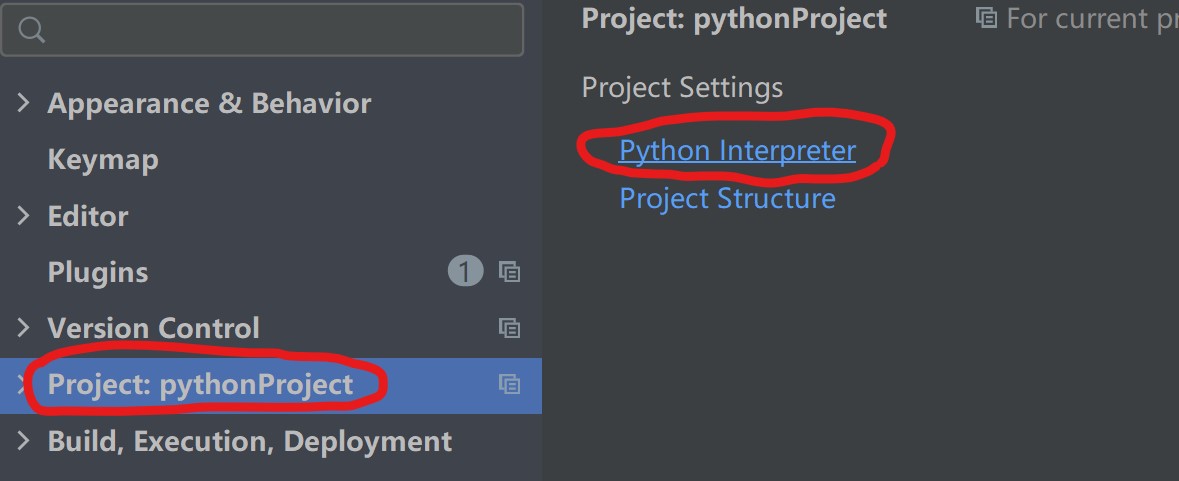This screenshot has height=481, width=1179.
Task: Focus the settings search field
Action: click(x=280, y=31)
